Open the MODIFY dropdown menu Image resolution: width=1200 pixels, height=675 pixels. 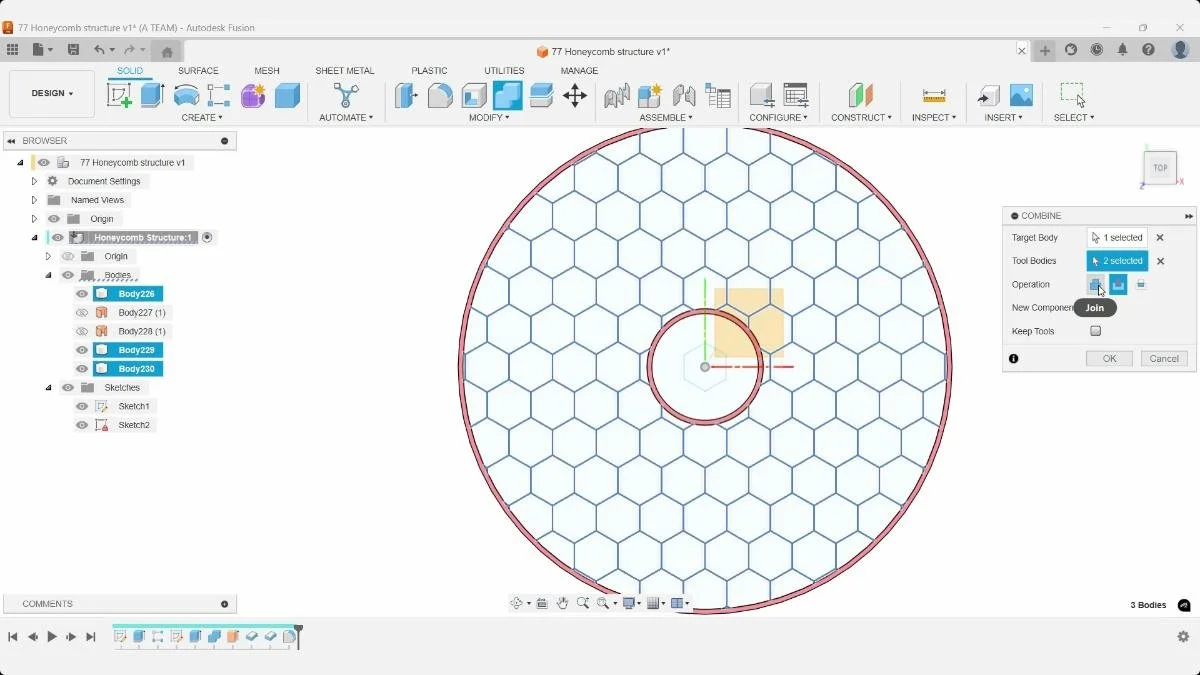[x=489, y=118]
